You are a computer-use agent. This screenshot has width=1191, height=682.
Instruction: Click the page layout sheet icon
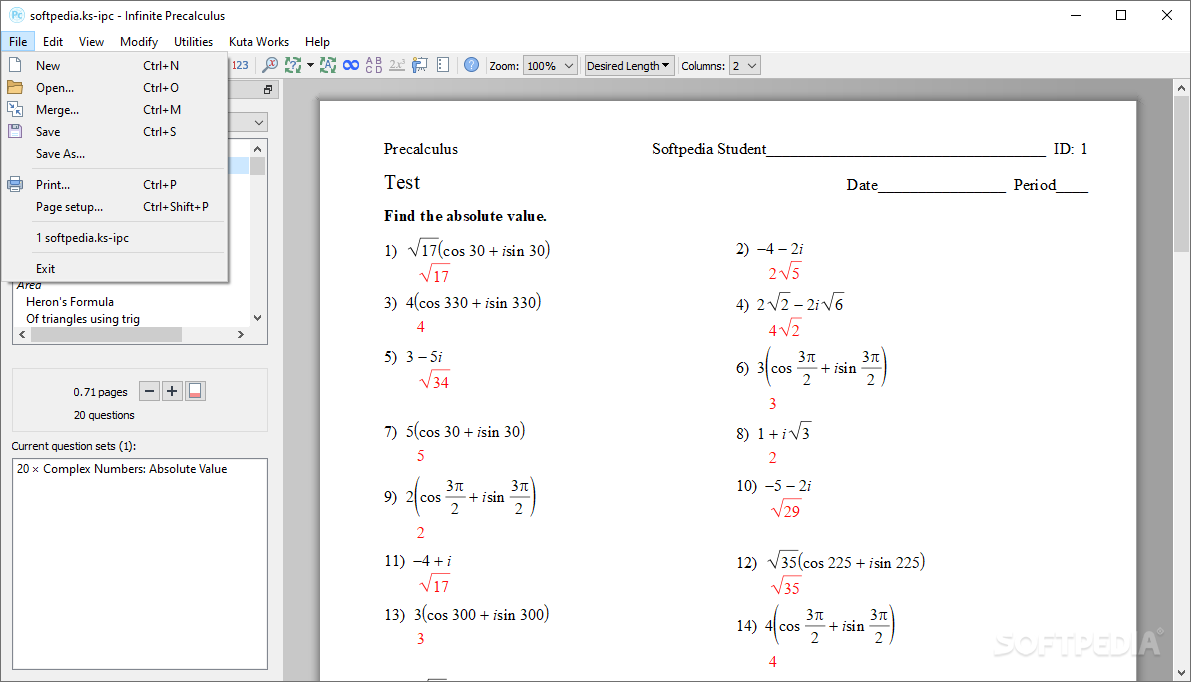(443, 65)
